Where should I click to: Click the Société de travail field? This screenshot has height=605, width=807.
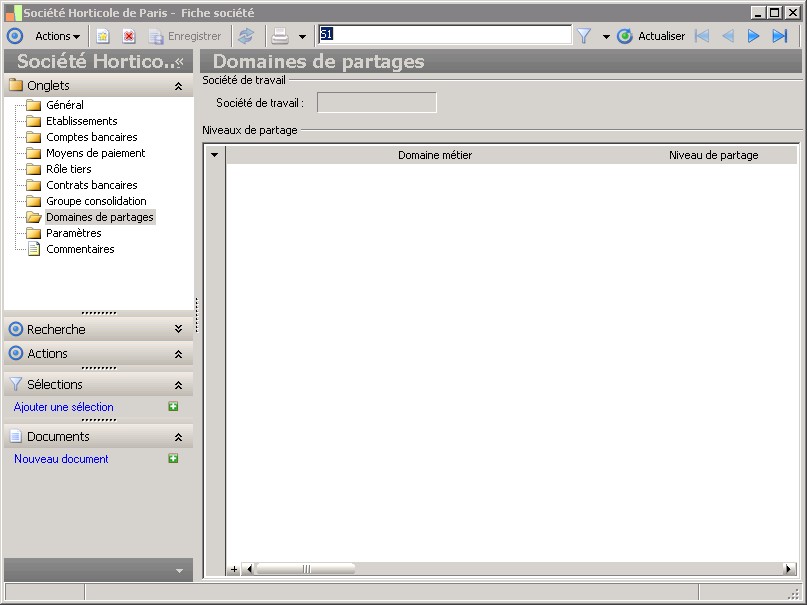click(x=377, y=102)
